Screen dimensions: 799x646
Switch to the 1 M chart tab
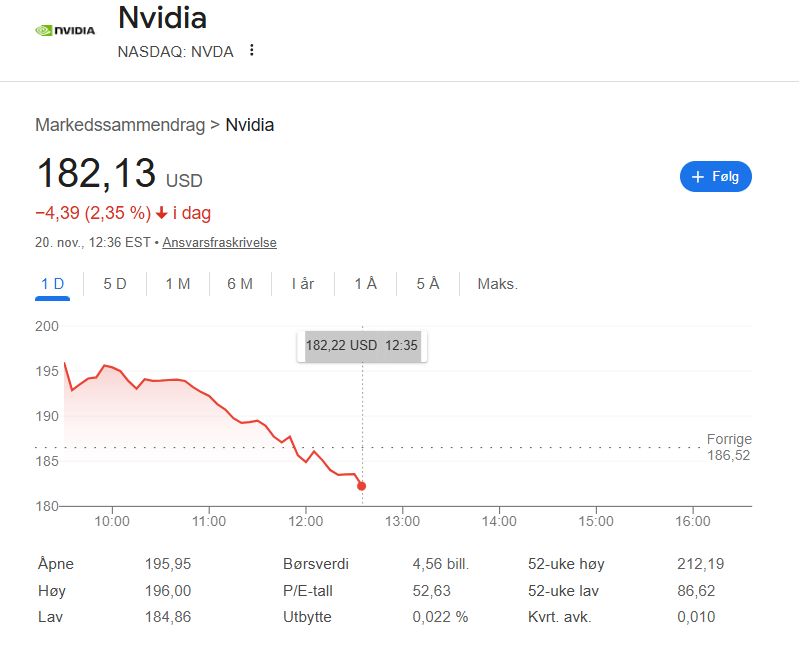[178, 284]
